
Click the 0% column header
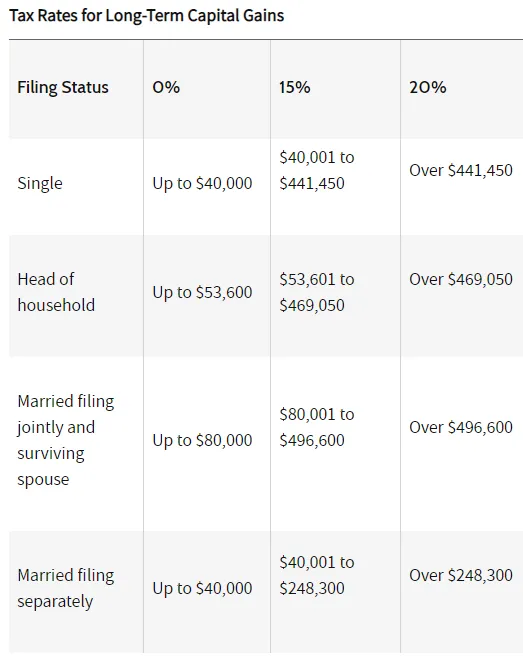(x=166, y=87)
